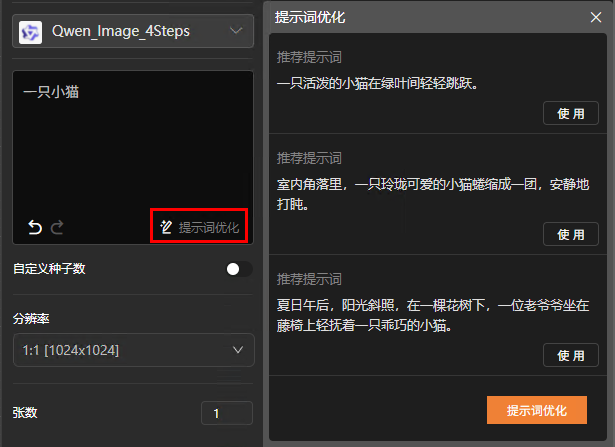Apply the 夏日午后 prompt with 使用

pyautogui.click(x=570, y=355)
